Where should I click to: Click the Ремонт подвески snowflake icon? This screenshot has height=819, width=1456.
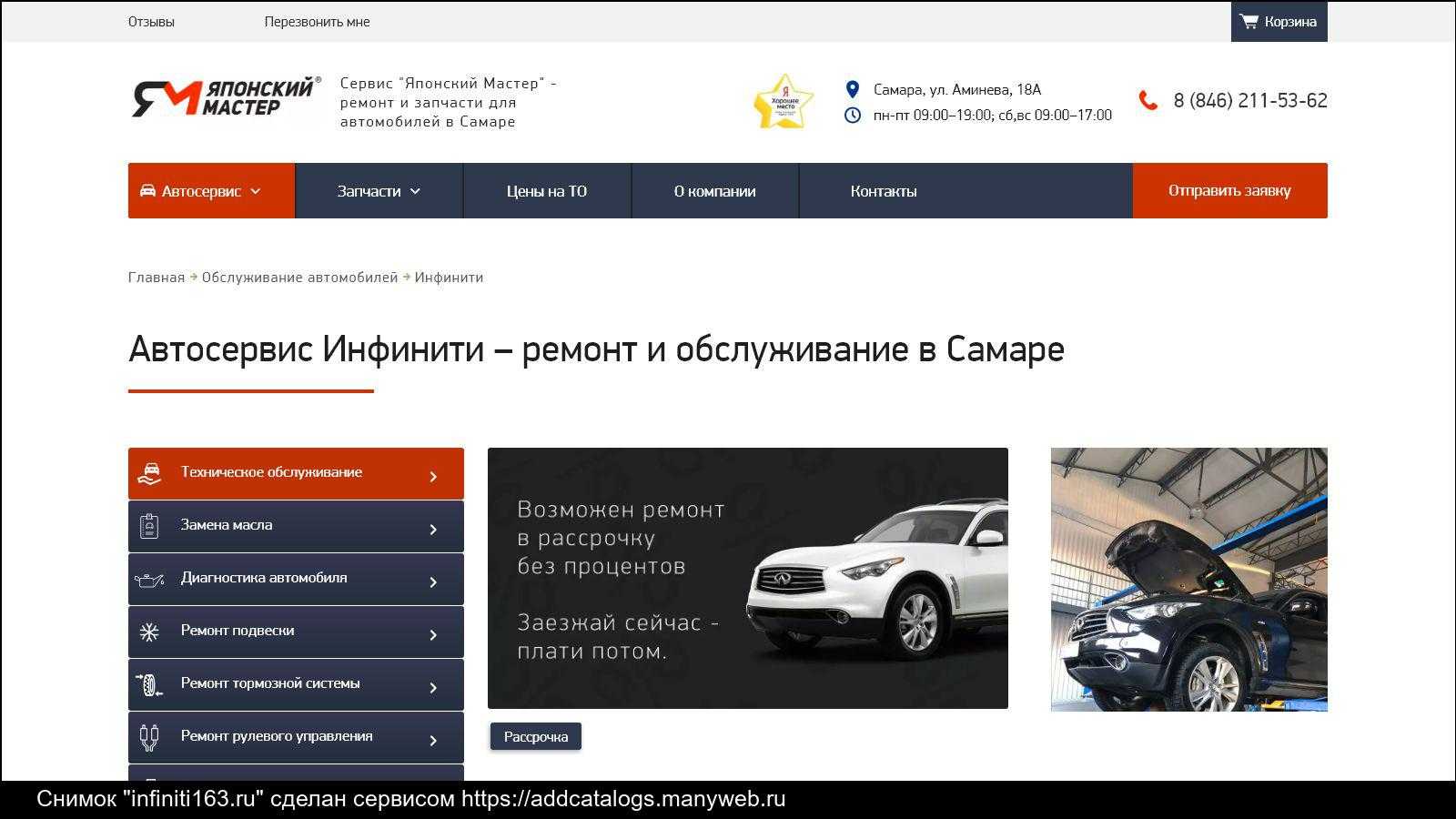[149, 632]
